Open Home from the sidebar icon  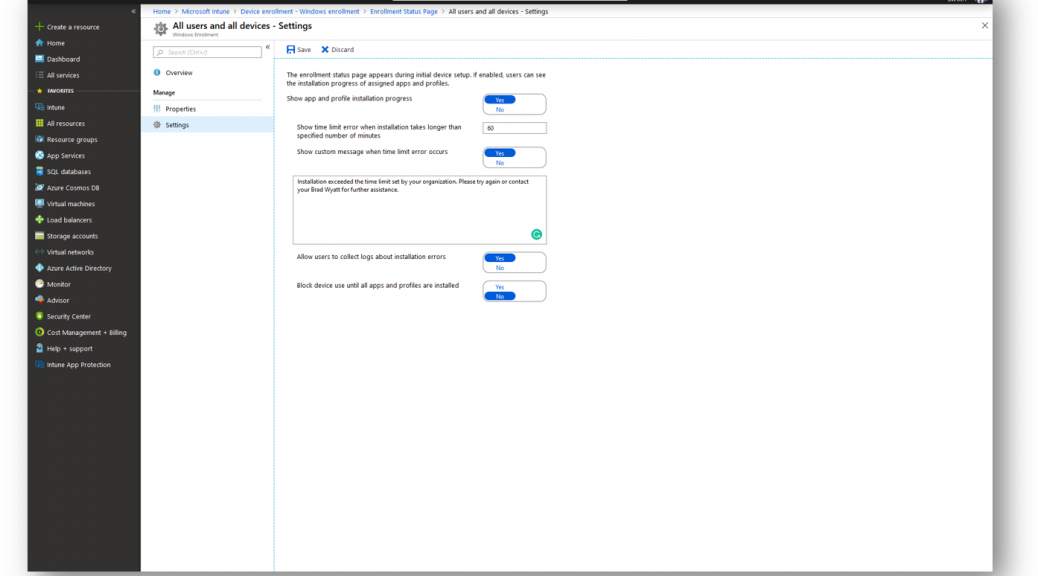(x=39, y=43)
